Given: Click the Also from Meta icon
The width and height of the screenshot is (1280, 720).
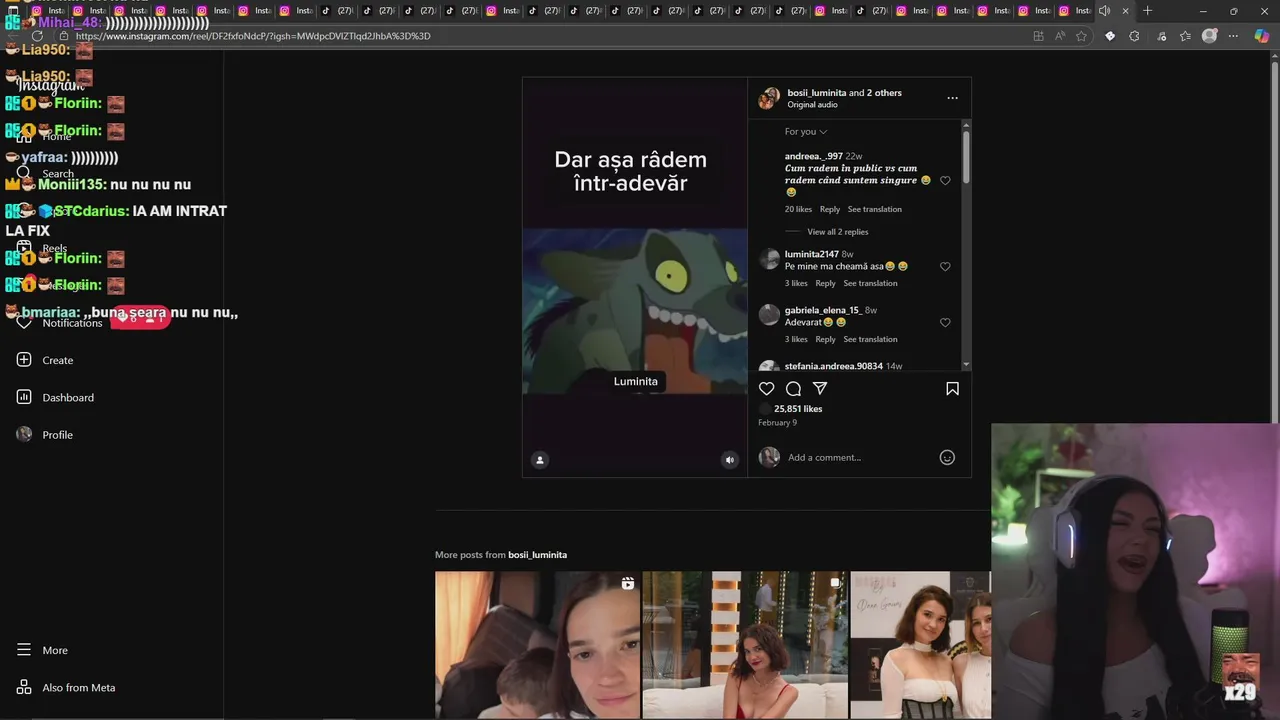Looking at the screenshot, I should click(x=24, y=687).
